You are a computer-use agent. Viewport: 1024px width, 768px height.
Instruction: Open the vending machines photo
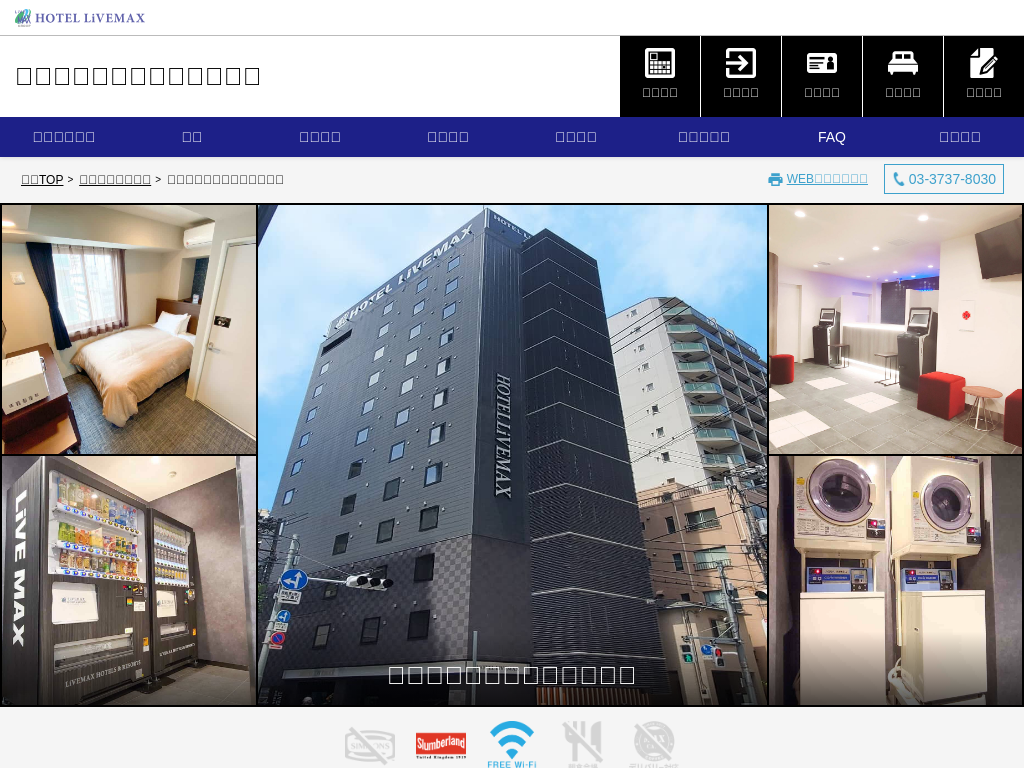point(129,580)
